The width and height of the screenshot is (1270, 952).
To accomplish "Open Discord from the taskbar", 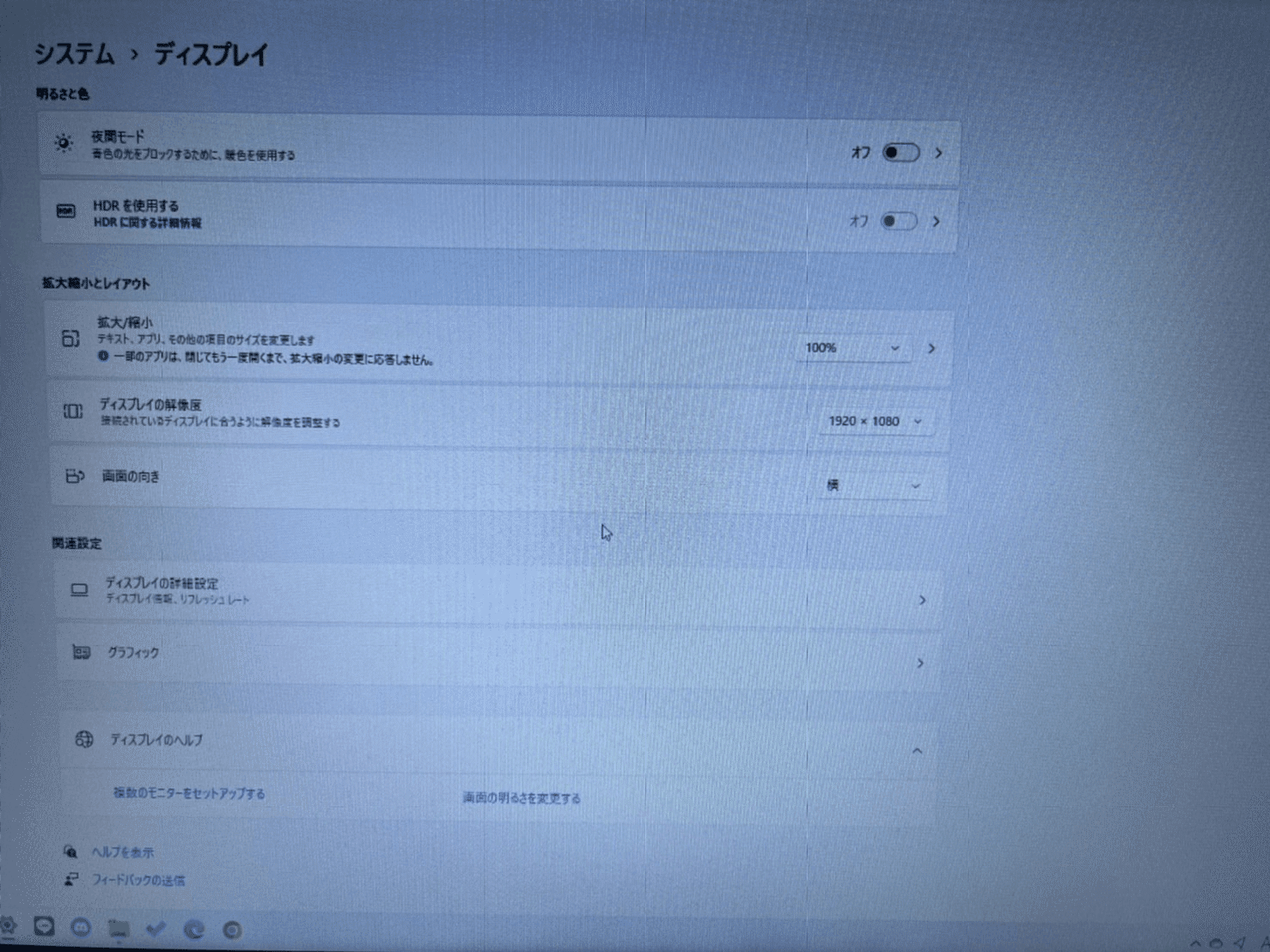I will (x=81, y=928).
